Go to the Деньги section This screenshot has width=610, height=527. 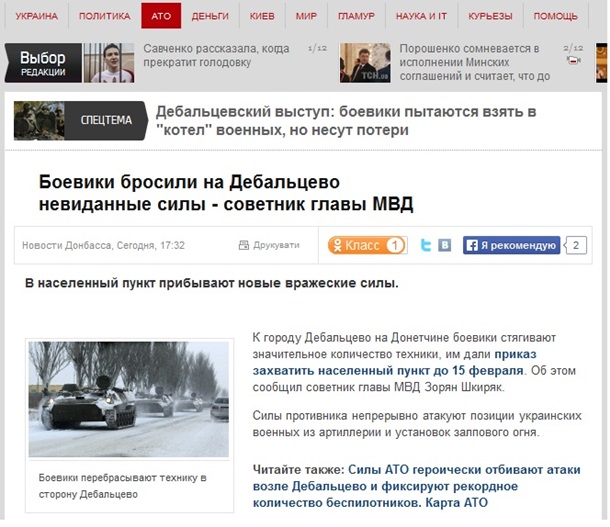pos(210,16)
